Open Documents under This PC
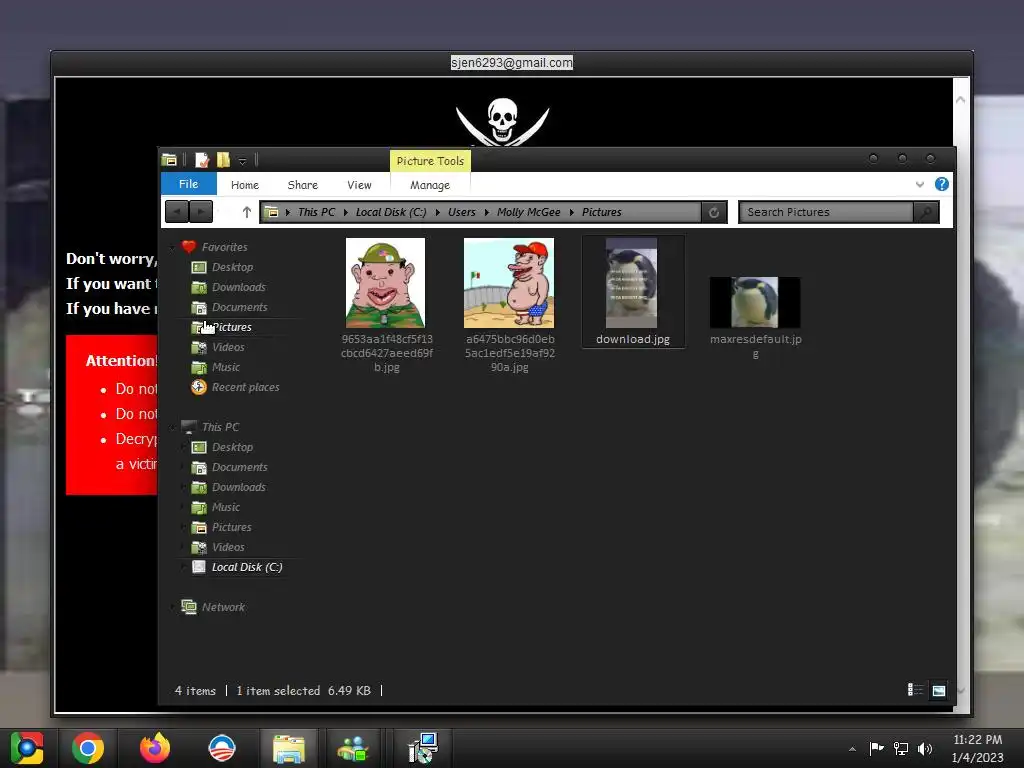 coord(239,467)
